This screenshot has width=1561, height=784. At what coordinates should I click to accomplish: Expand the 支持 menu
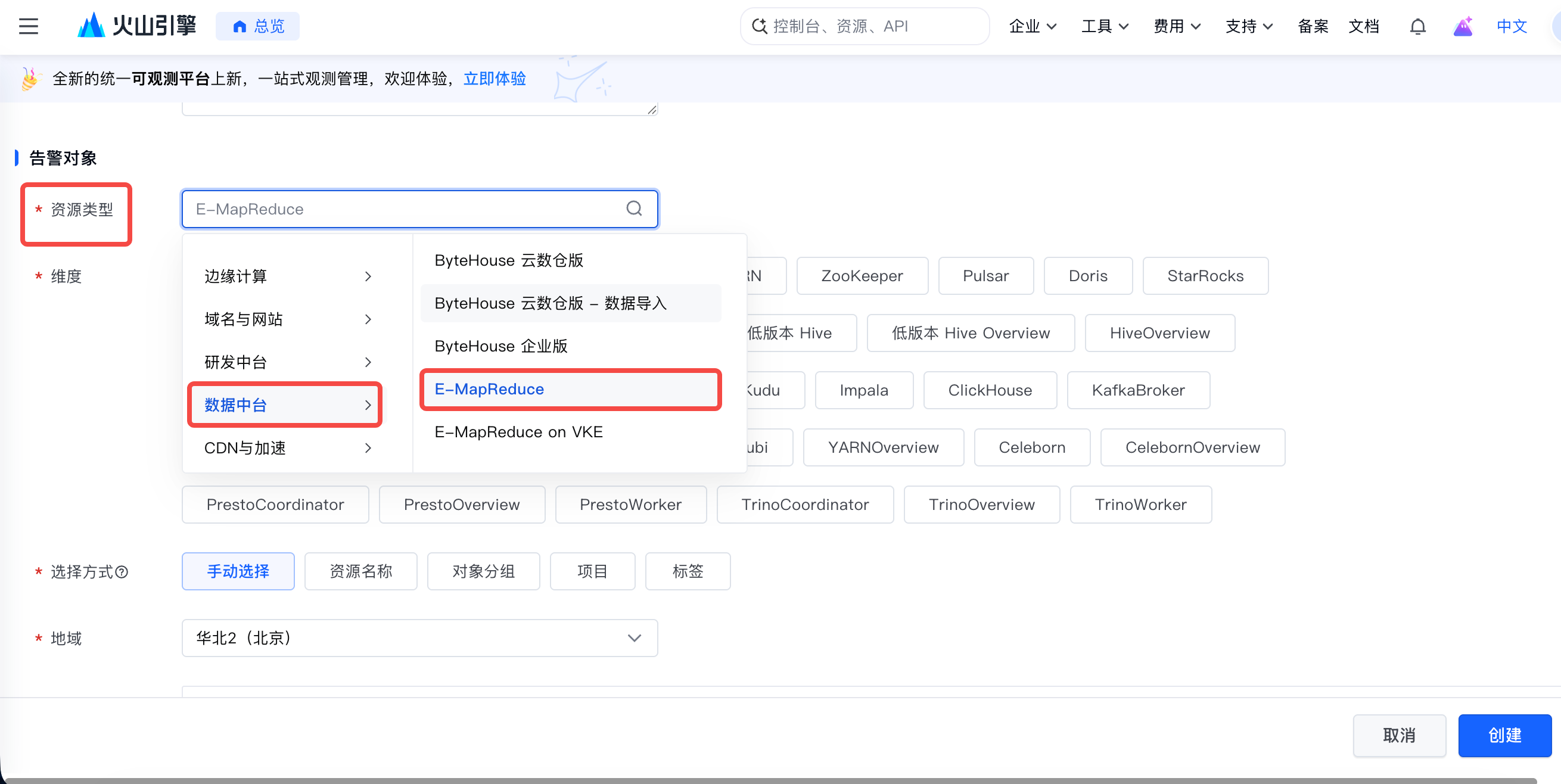click(x=1249, y=26)
